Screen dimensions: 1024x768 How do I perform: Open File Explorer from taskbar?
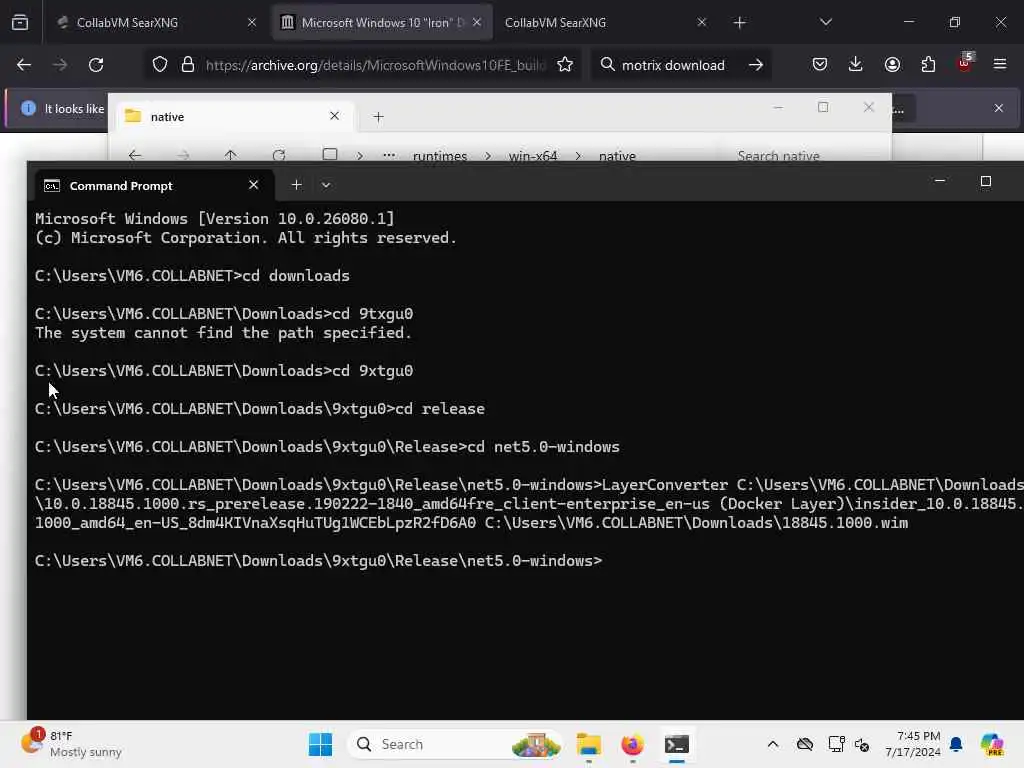(x=588, y=744)
